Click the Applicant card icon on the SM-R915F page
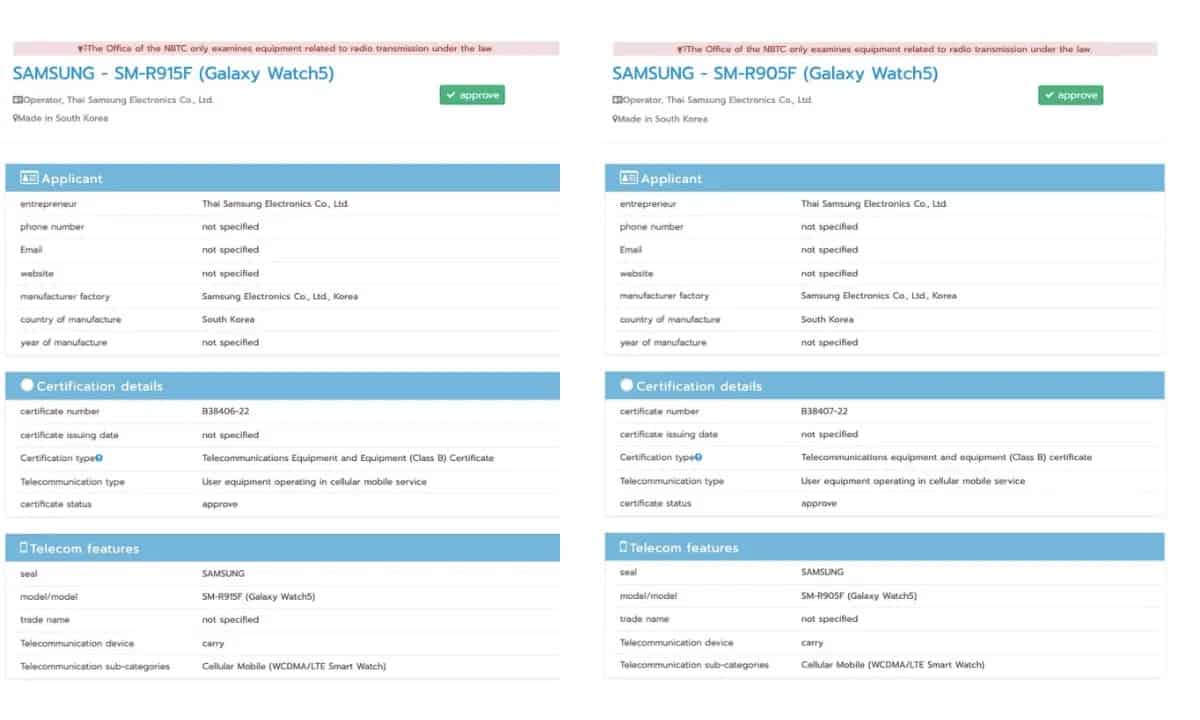This screenshot has height=720, width=1200. pos(29,178)
